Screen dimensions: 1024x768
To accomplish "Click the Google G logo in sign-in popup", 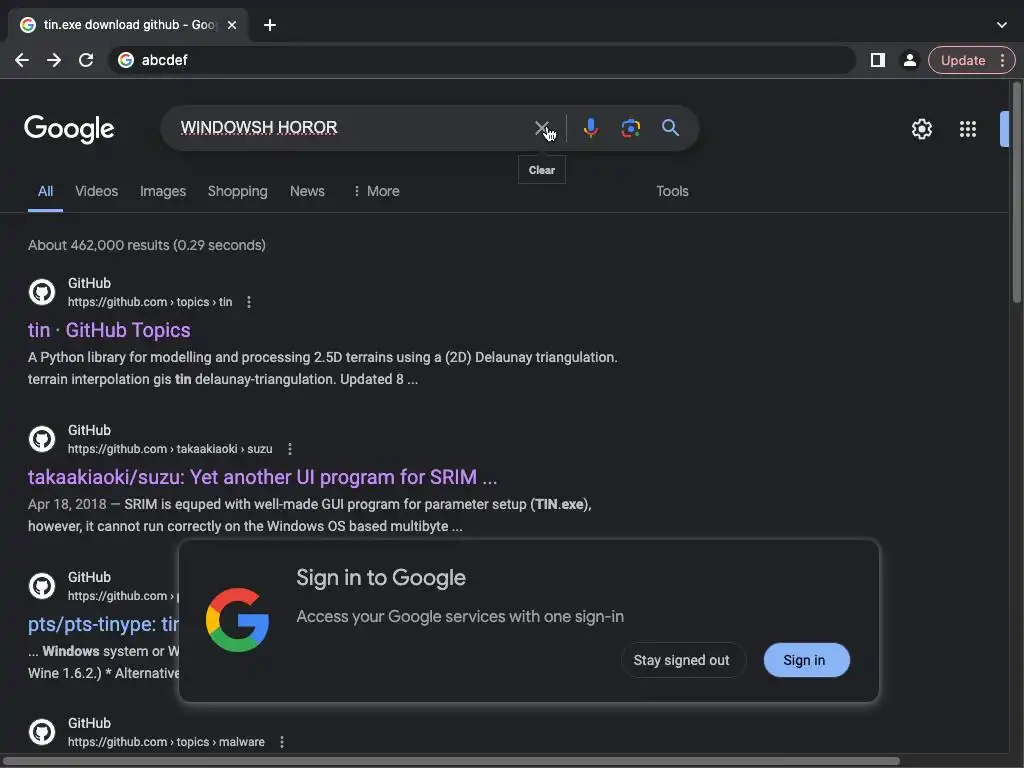I will click(x=238, y=620).
